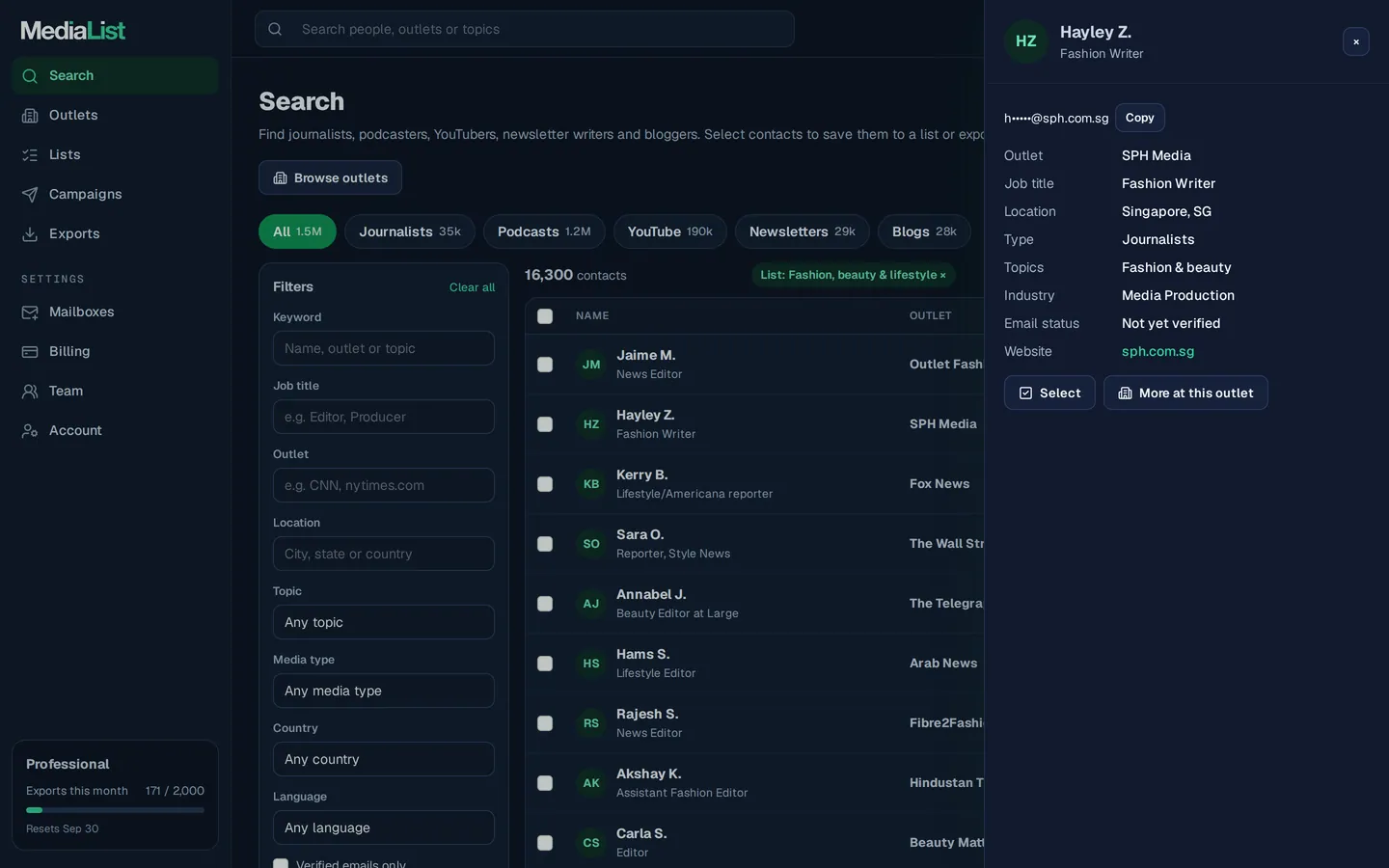Viewport: 1389px width, 868px height.
Task: Check the box for Akshay K.
Action: (x=545, y=783)
